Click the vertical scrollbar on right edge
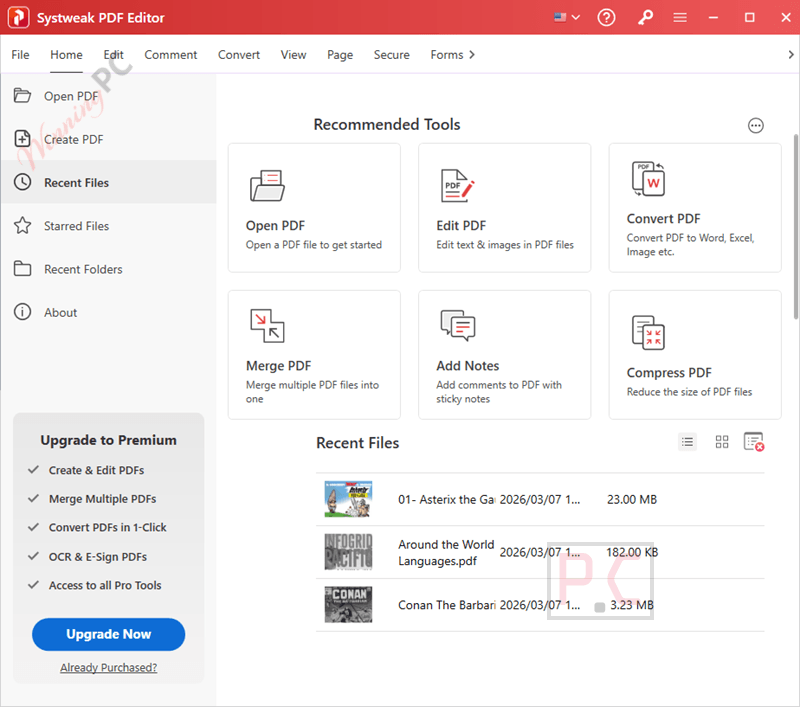800x707 pixels. coord(796,227)
